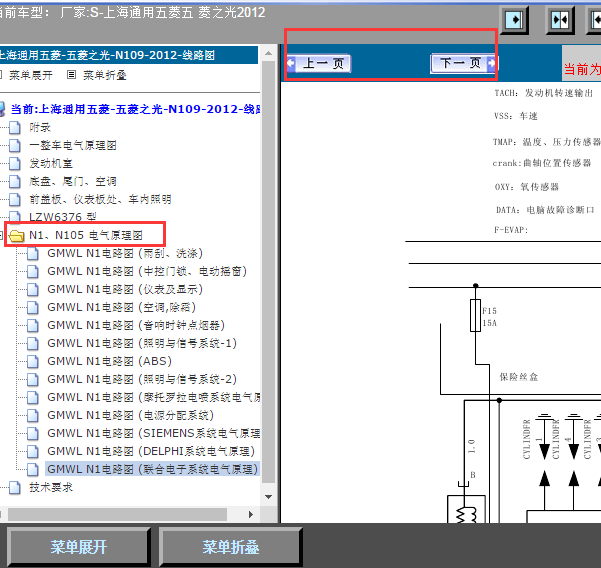Open GMWL N1电路图 (电源分配系统)

coord(130,415)
